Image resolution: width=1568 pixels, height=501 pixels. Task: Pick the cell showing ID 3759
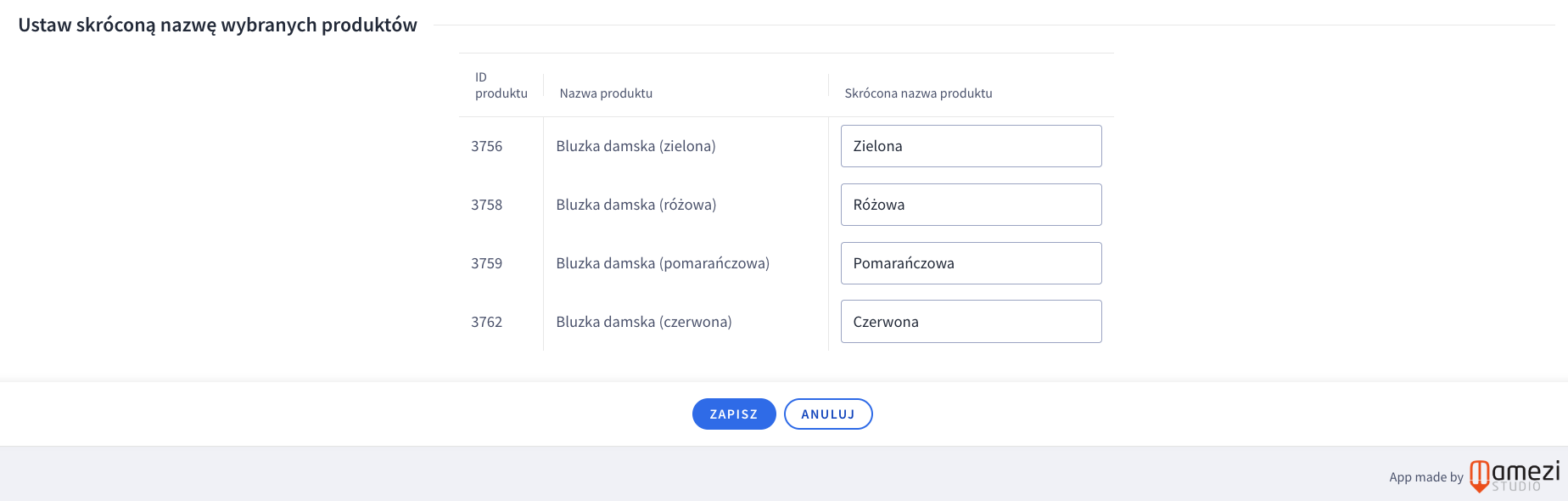point(487,263)
